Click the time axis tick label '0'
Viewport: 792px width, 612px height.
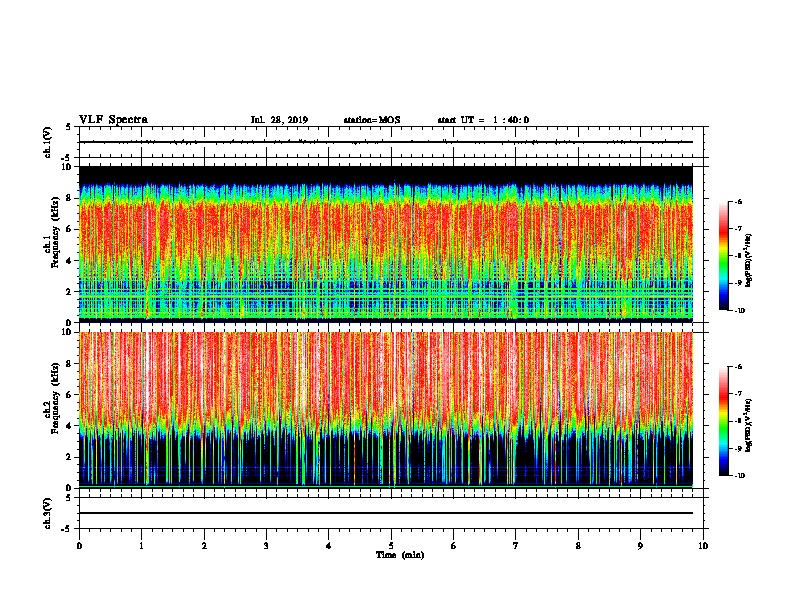pyautogui.click(x=79, y=546)
